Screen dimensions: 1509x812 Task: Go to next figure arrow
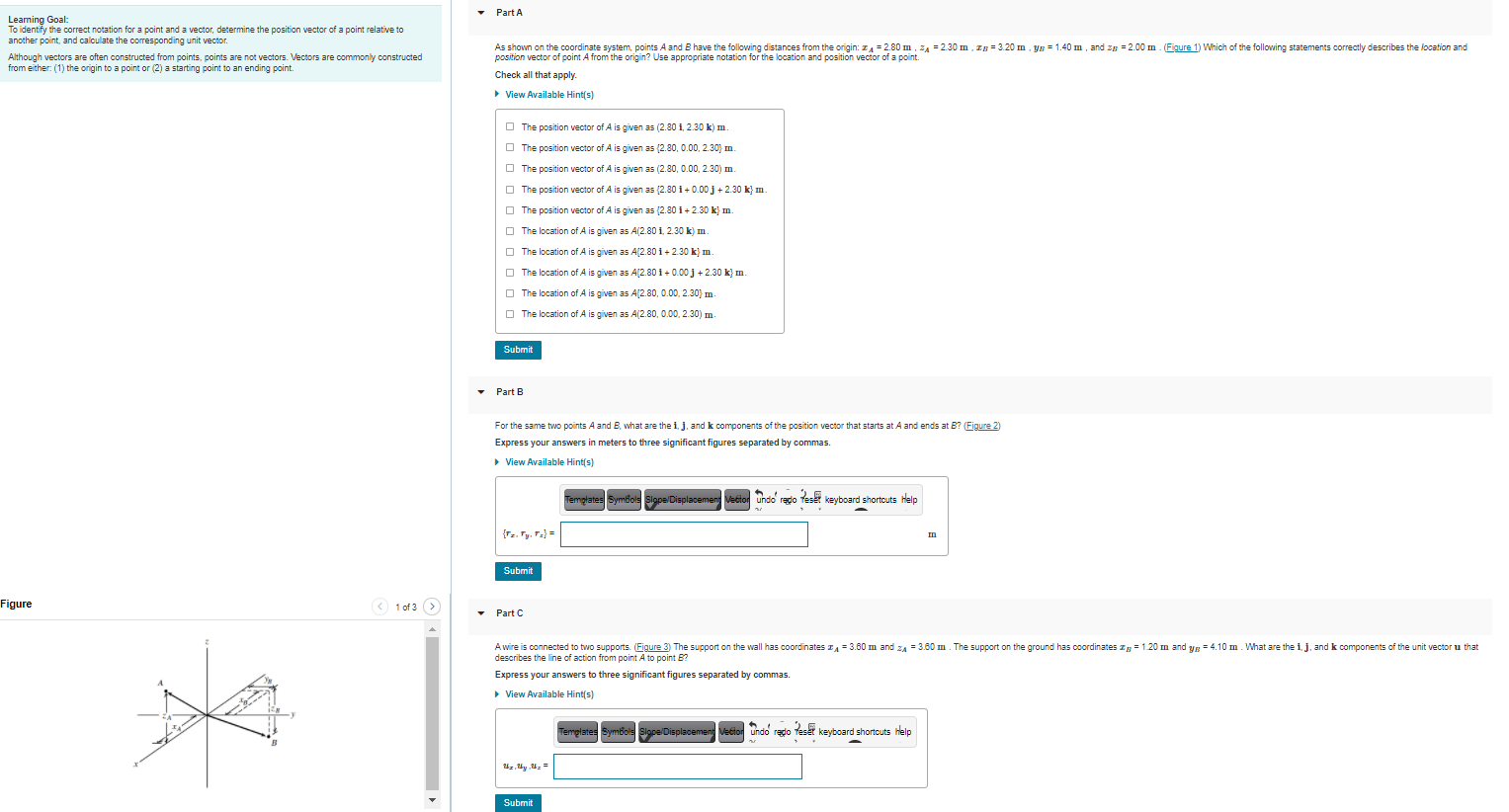pos(432,607)
